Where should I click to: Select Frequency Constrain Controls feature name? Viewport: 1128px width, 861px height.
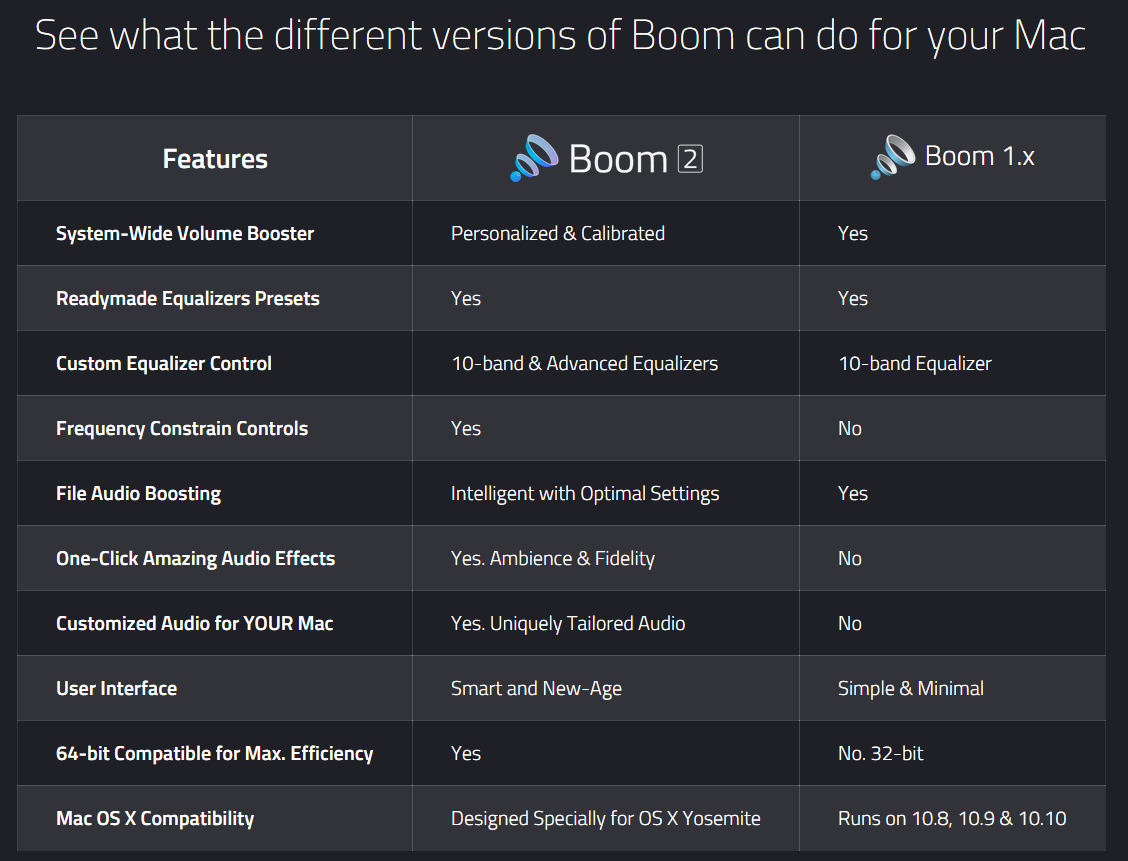[x=182, y=428]
